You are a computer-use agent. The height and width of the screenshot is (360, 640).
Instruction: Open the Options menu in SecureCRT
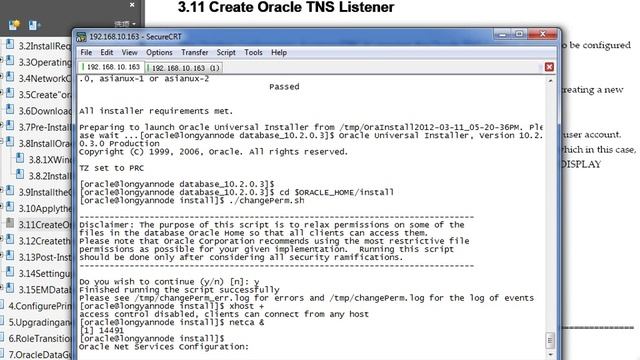pyautogui.click(x=159, y=53)
